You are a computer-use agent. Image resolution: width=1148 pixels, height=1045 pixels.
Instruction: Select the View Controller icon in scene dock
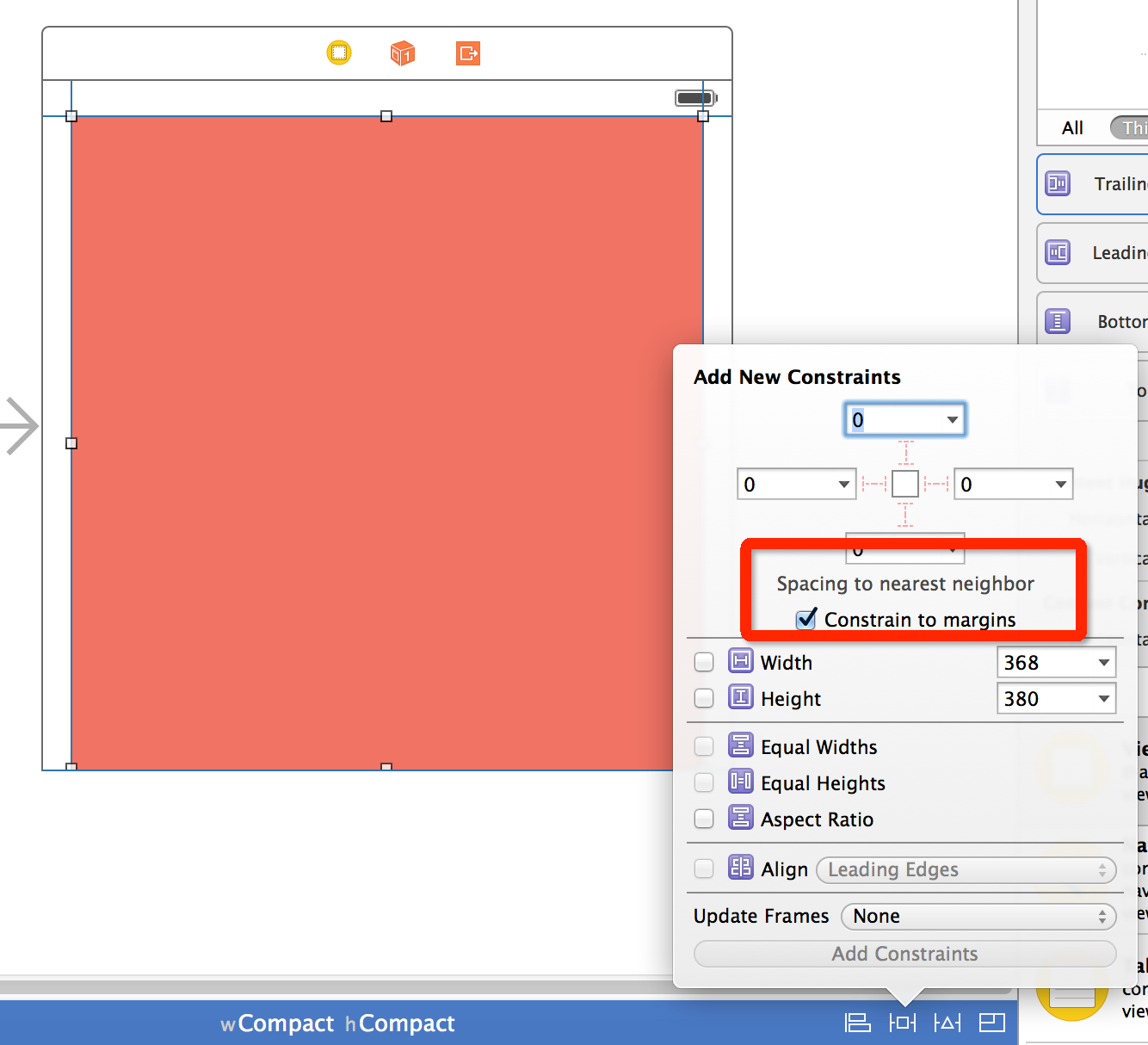(x=339, y=53)
